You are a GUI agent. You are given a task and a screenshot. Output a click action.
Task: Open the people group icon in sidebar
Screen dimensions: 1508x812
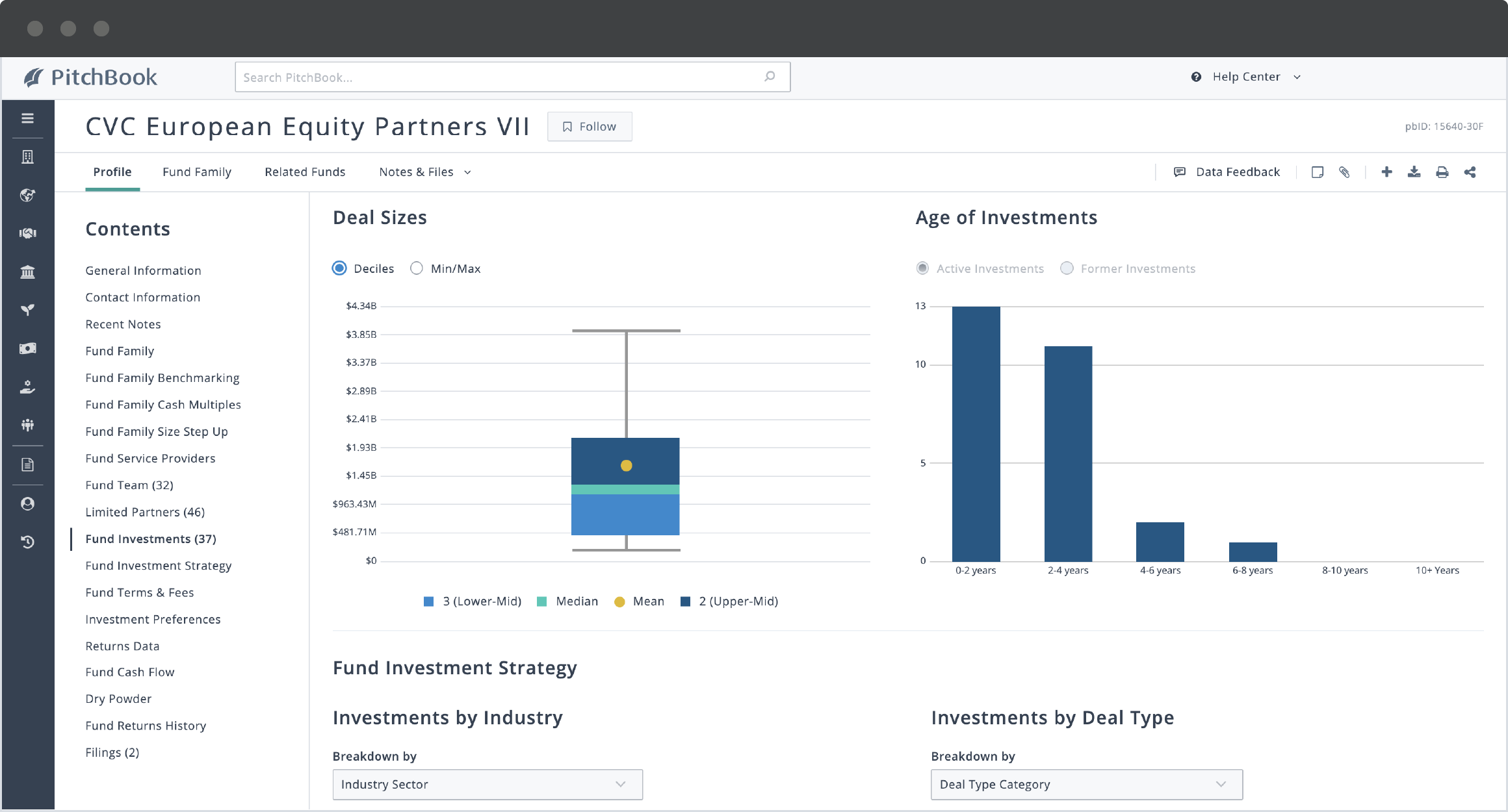[27, 425]
